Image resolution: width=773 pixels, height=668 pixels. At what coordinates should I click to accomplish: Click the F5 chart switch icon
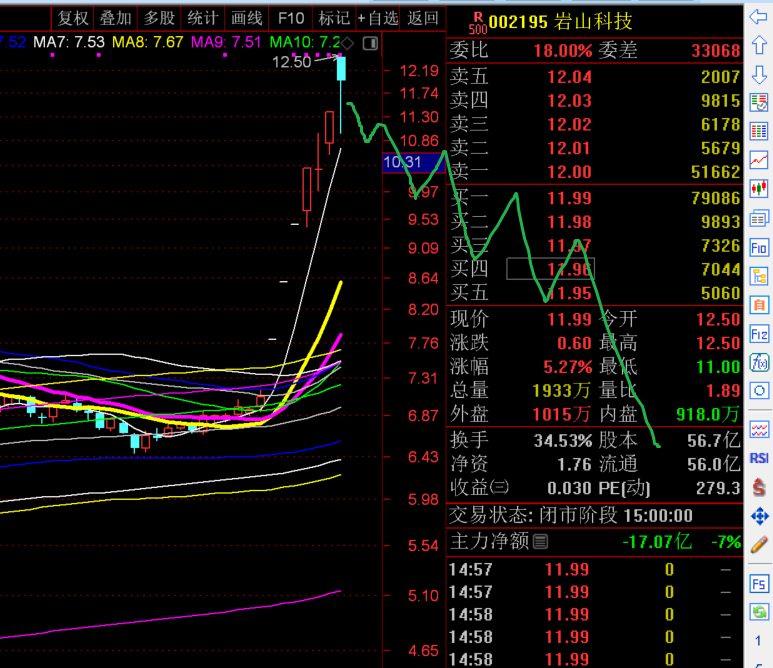759,584
